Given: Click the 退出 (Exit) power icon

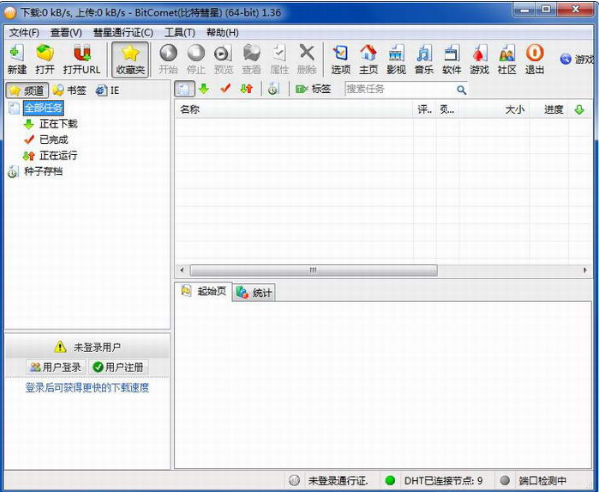Looking at the screenshot, I should (x=535, y=59).
